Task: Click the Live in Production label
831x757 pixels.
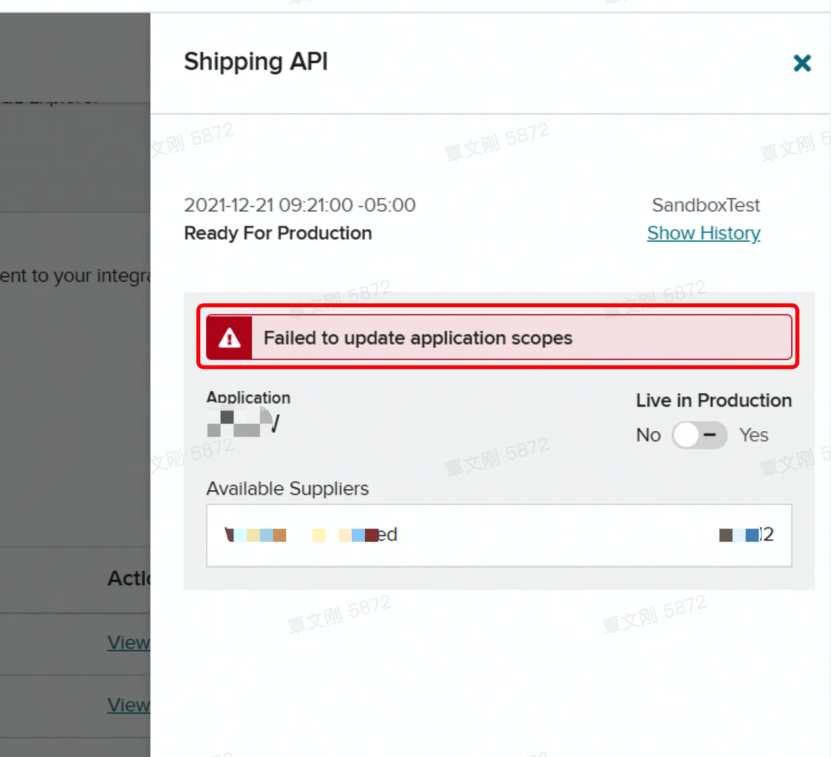Action: point(714,401)
